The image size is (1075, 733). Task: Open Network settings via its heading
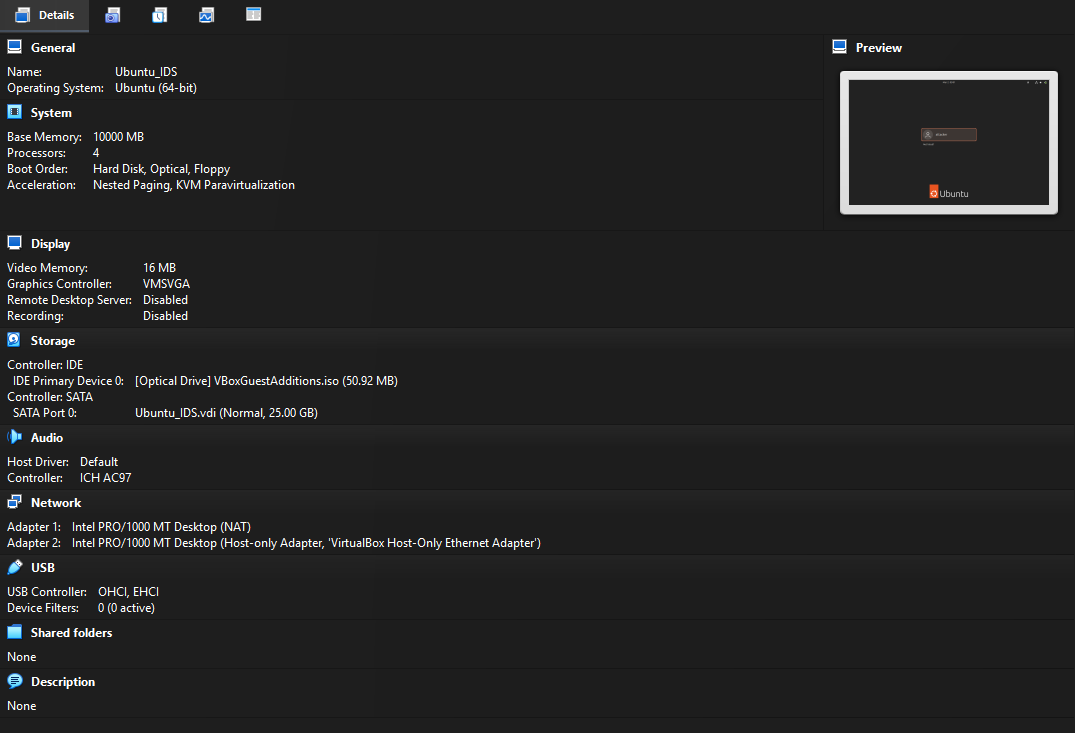tap(56, 503)
